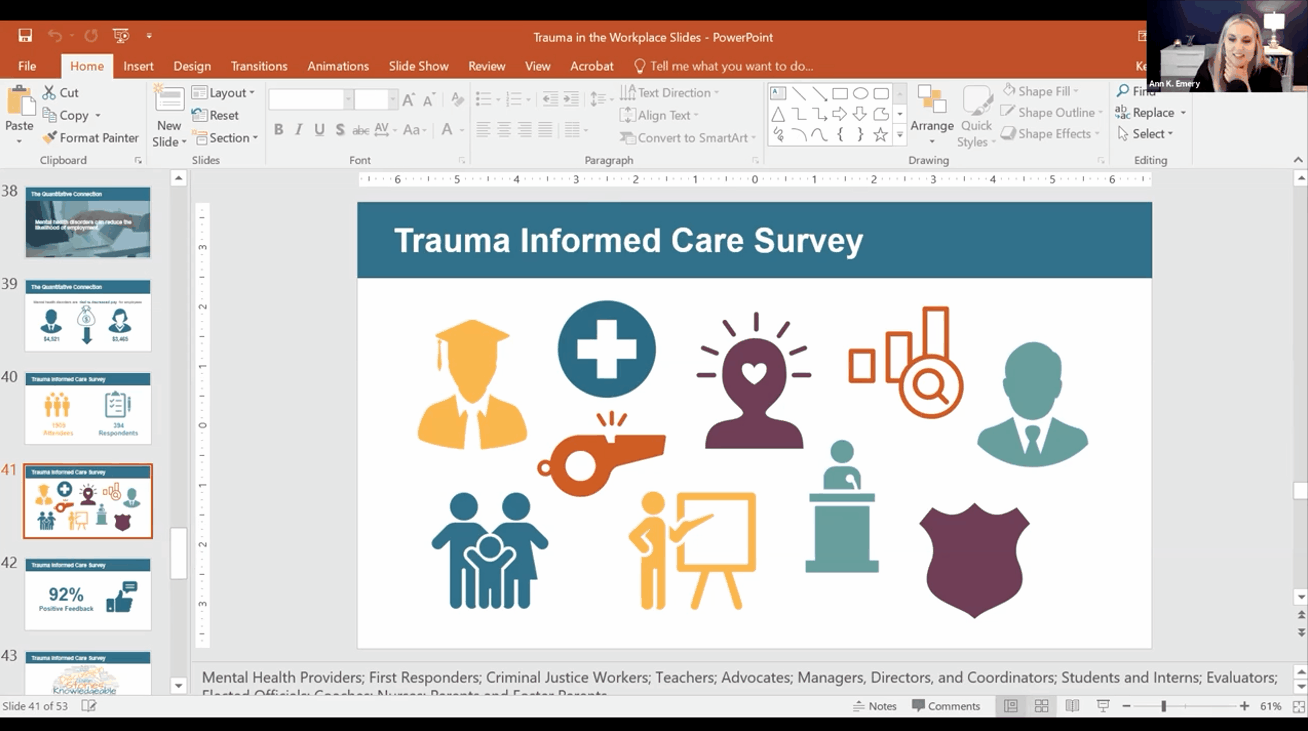Click the Decrease Font Size icon
The height and width of the screenshot is (731, 1308).
click(428, 99)
